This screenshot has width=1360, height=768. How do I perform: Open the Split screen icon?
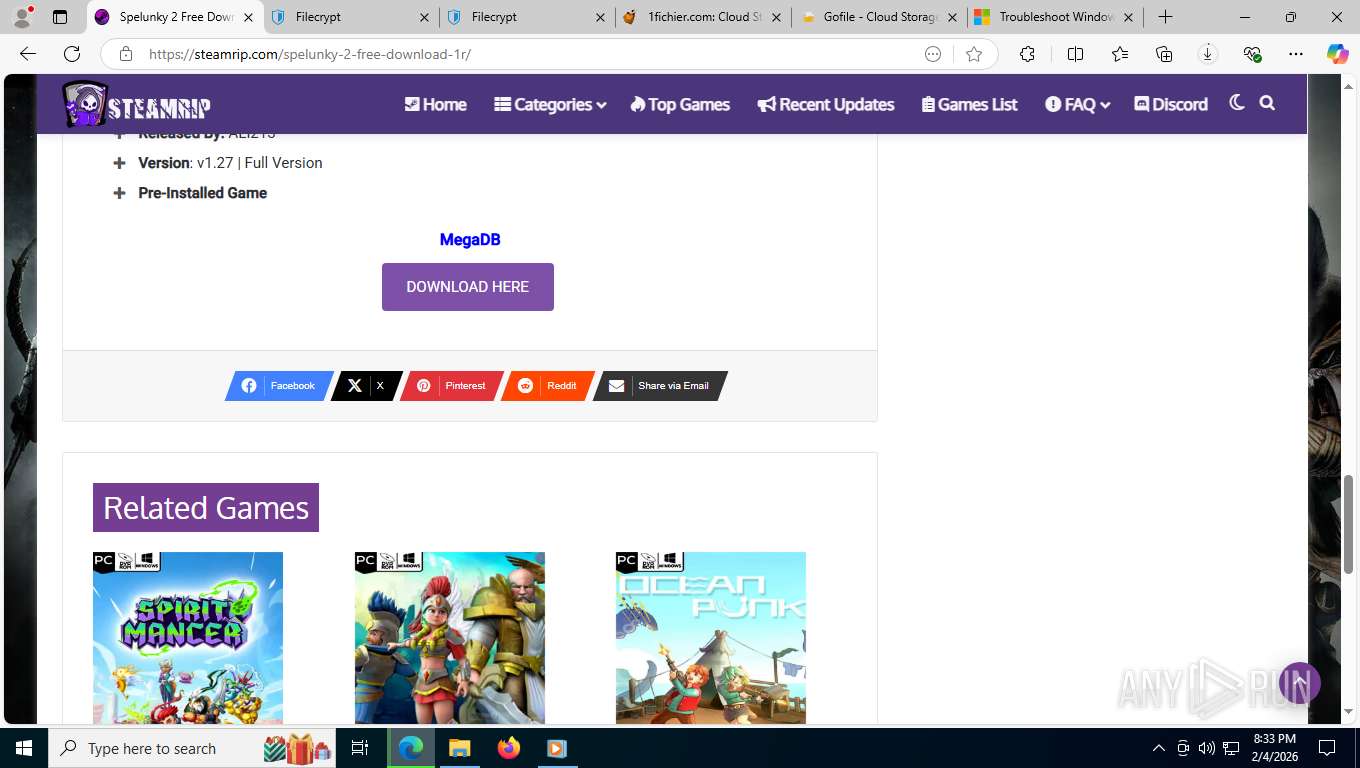click(1075, 54)
